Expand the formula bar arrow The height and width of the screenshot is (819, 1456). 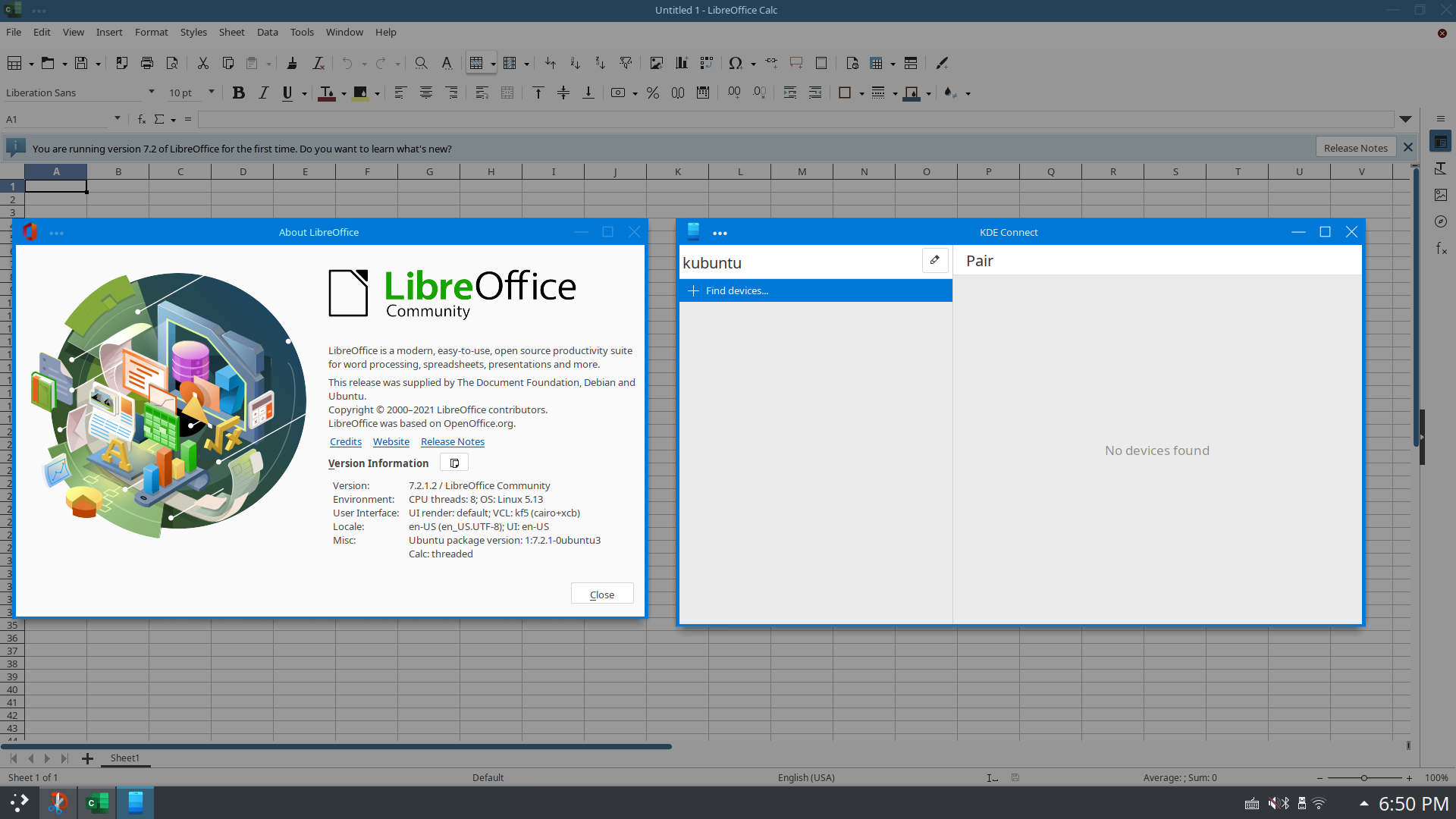[x=1405, y=119]
